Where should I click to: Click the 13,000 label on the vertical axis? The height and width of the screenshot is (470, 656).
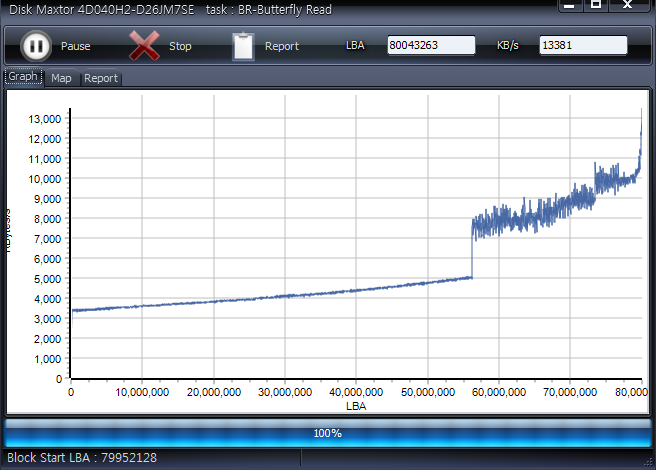[46, 118]
